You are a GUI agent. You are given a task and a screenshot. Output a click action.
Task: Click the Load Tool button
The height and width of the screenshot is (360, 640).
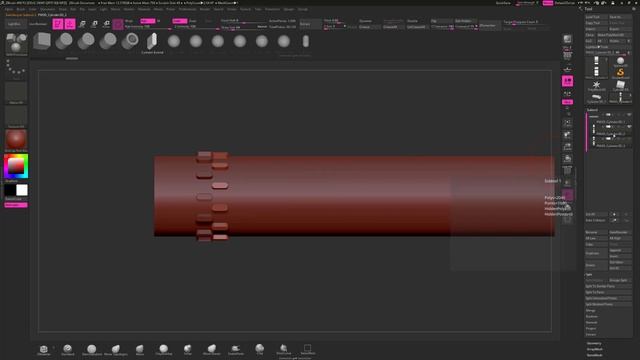tap(596, 17)
